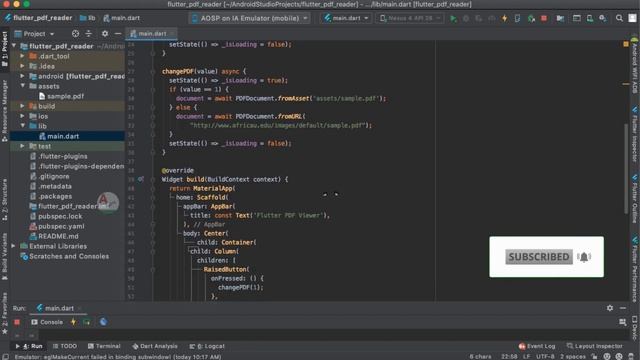
Task: Expand the .dart_tool folder
Action: 22,56
